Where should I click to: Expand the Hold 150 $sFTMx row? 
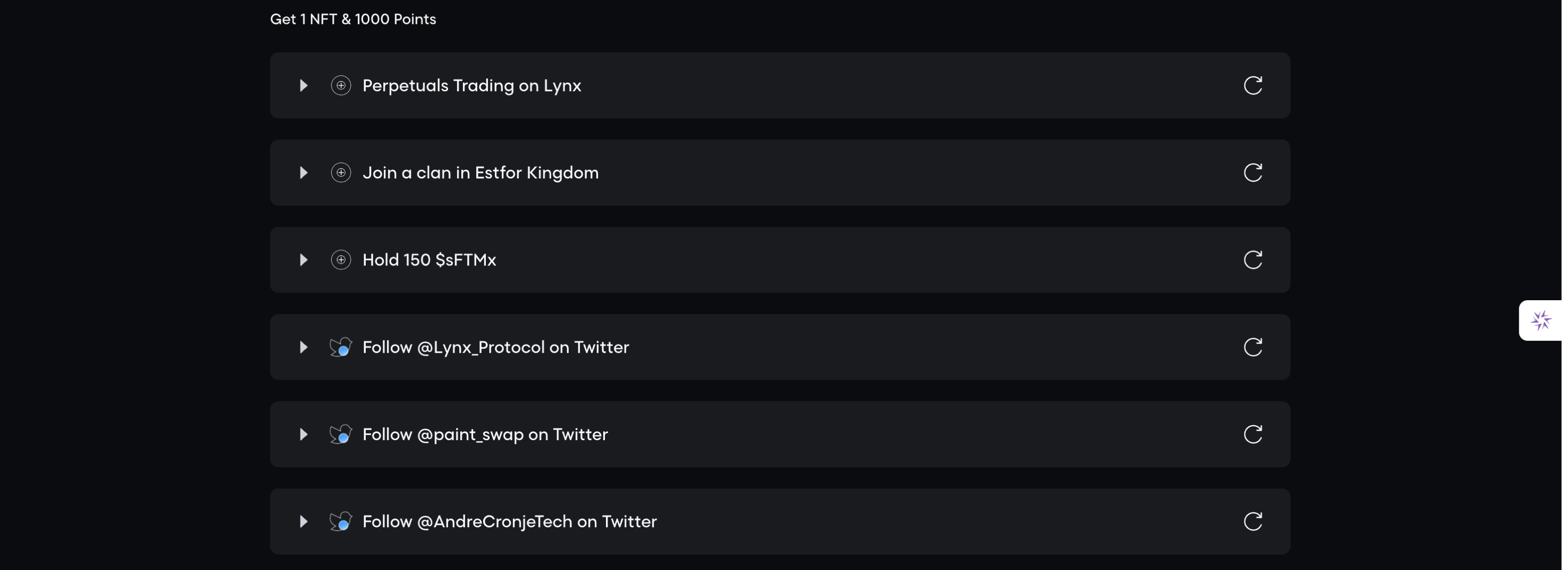303,260
